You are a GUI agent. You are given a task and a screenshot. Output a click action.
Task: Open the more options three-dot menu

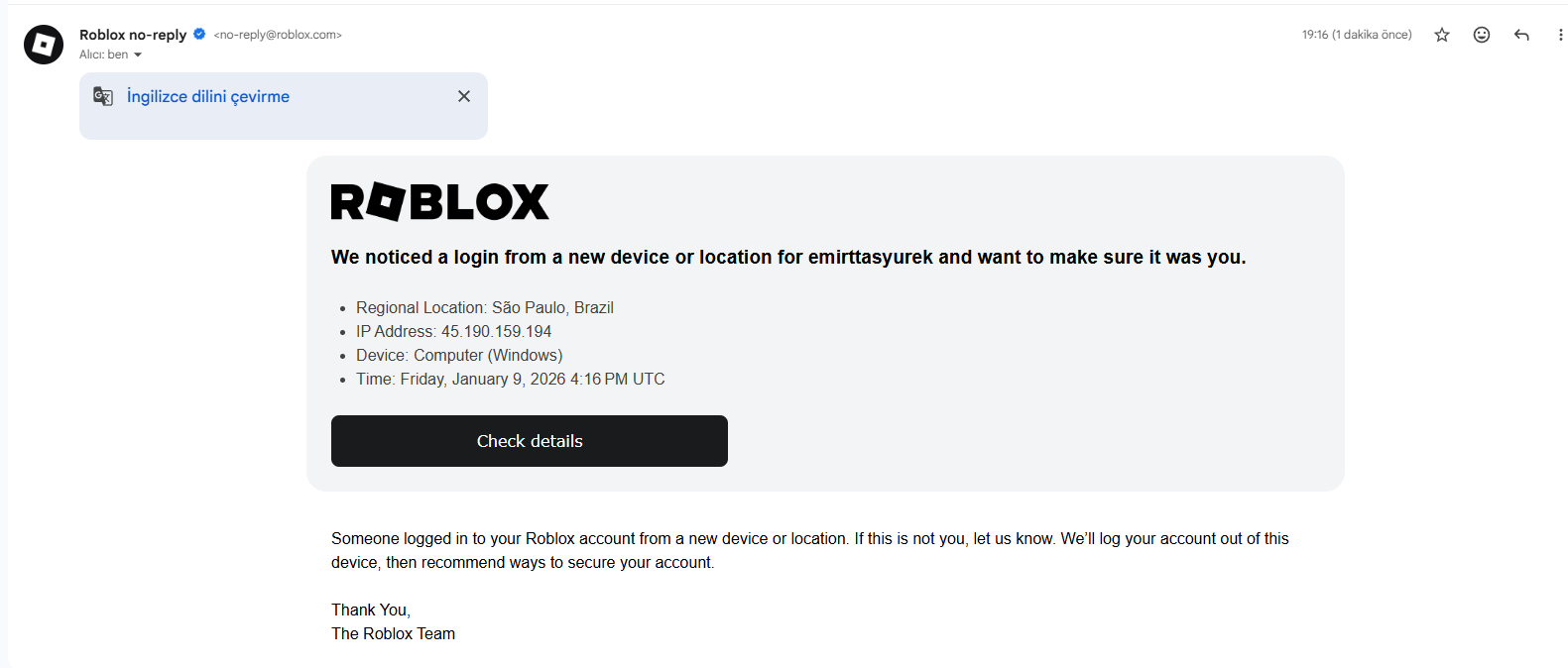click(1560, 35)
